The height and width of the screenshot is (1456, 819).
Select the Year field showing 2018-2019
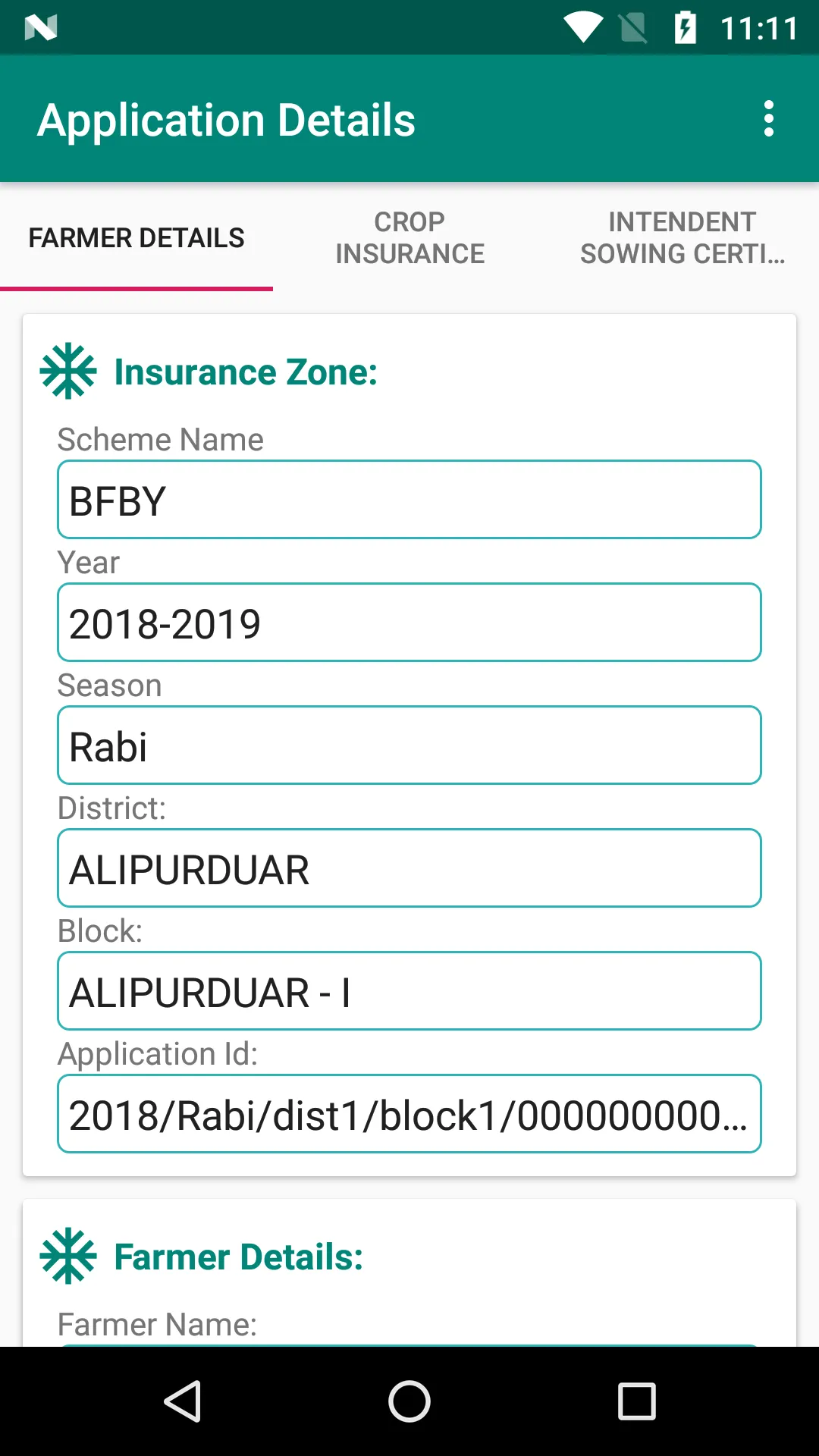pyautogui.click(x=409, y=623)
